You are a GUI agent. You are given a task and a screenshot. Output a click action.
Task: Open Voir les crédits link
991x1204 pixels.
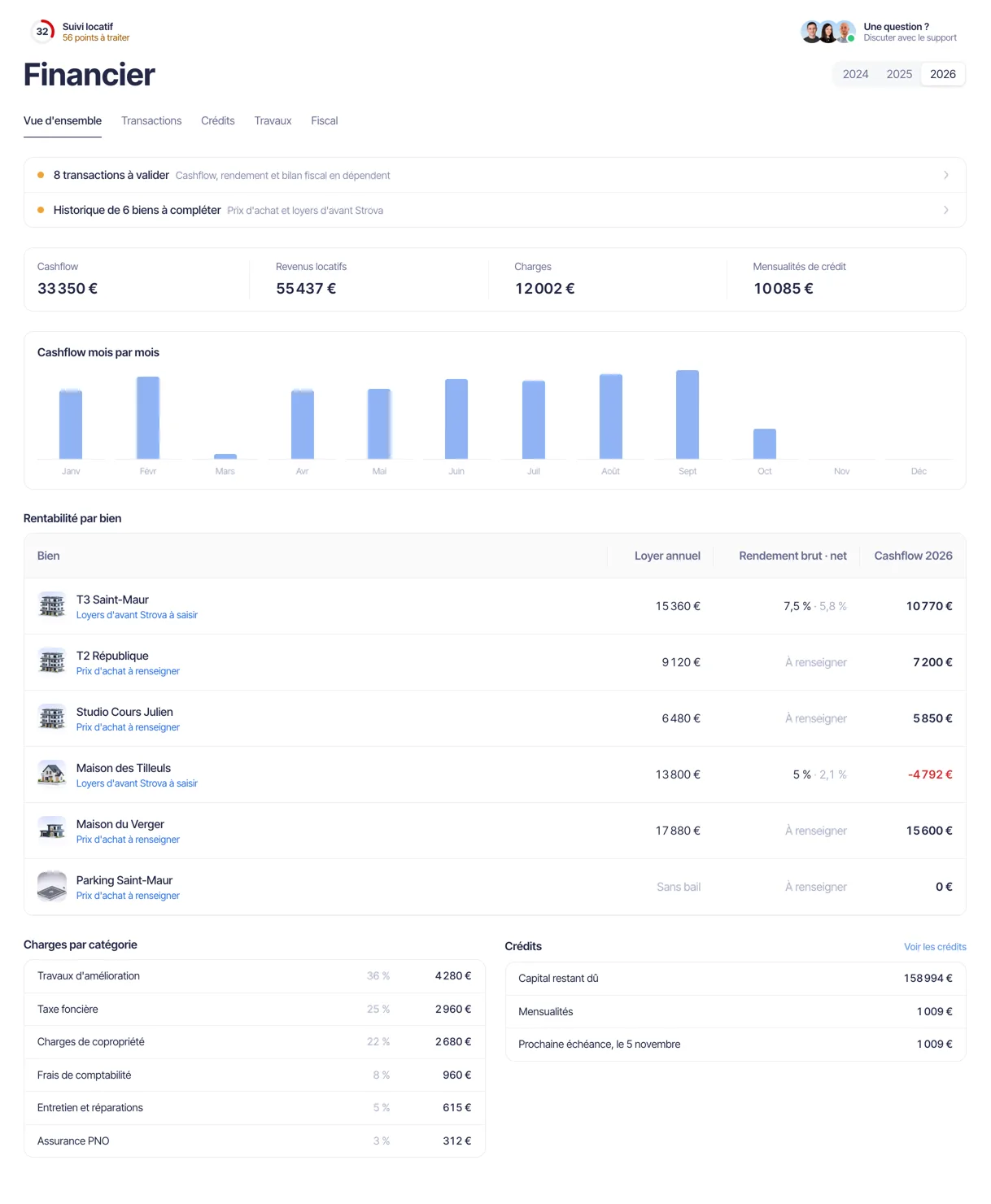[935, 947]
